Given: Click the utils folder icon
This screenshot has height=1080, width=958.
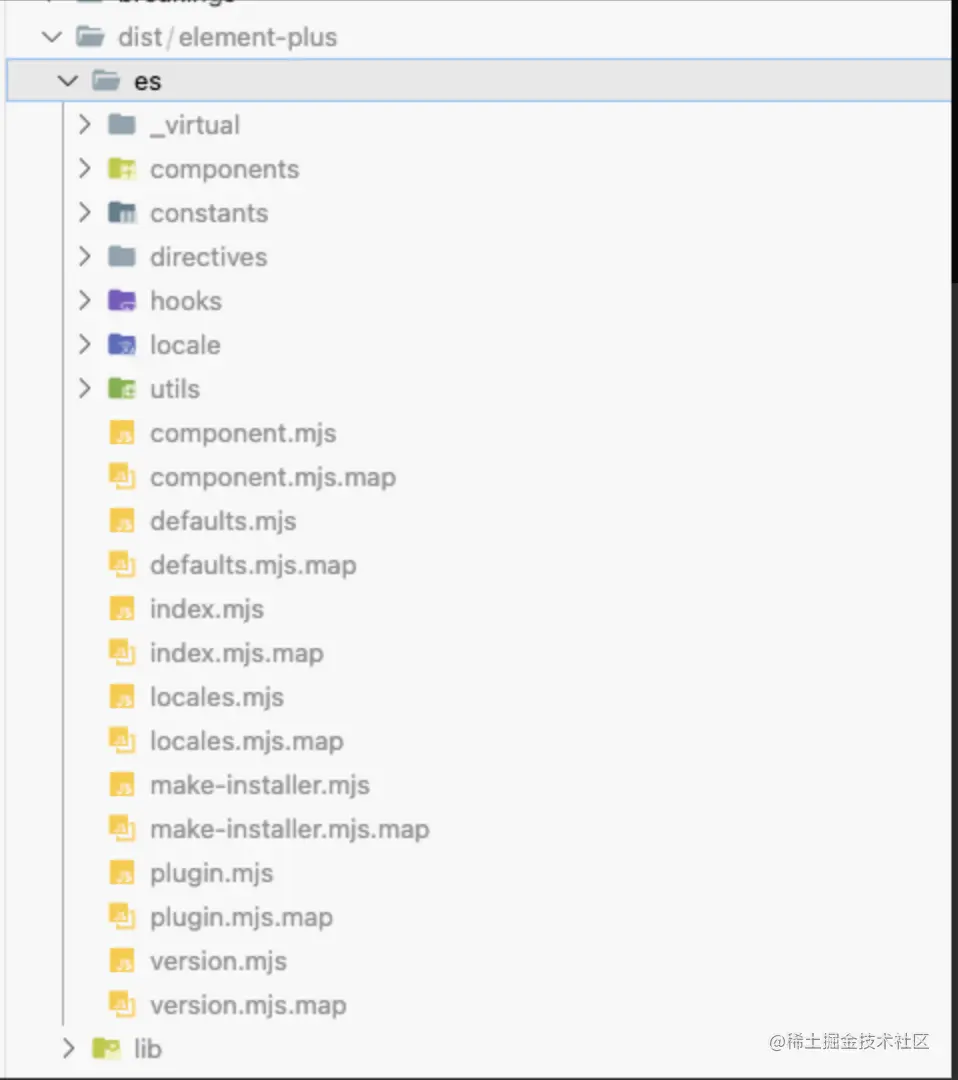Looking at the screenshot, I should coord(122,389).
